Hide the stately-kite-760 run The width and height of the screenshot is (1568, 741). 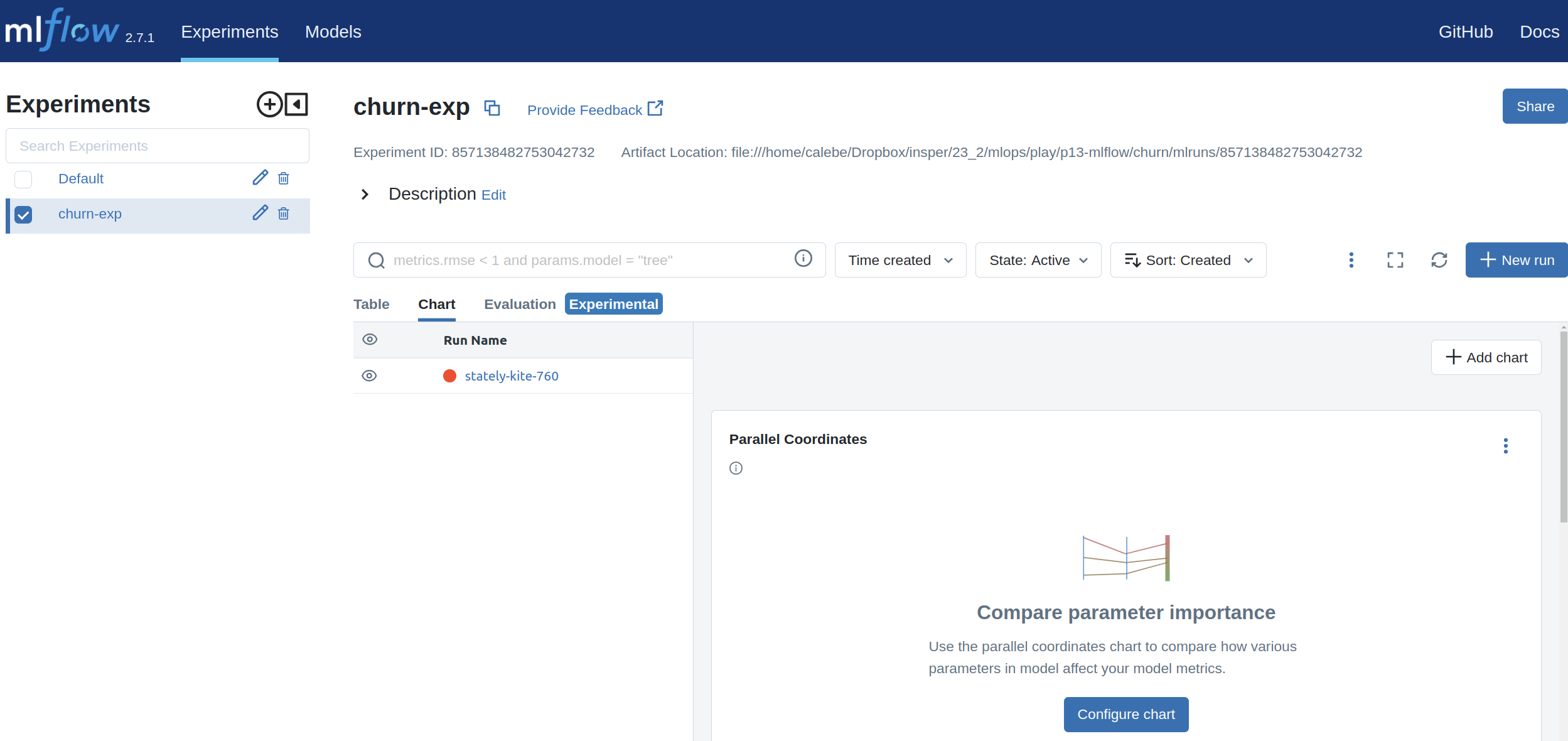pyautogui.click(x=369, y=376)
